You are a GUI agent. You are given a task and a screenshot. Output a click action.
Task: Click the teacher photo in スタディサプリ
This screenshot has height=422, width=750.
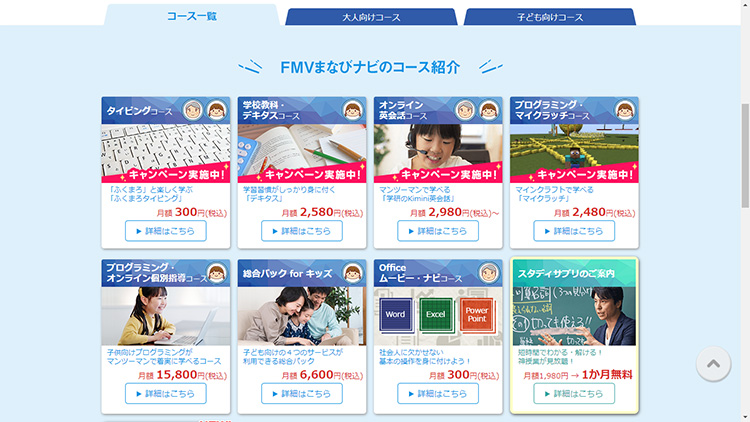tap(574, 316)
